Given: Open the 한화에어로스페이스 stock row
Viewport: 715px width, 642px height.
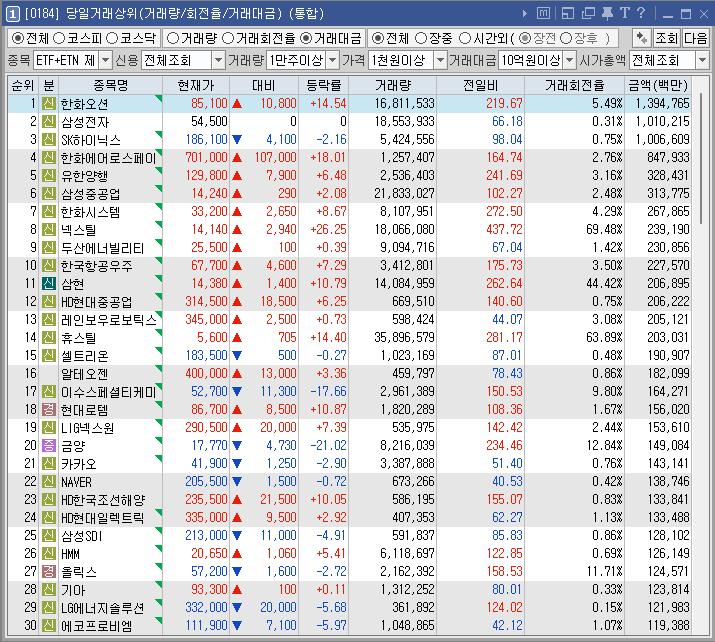Looking at the screenshot, I should (x=349, y=158).
